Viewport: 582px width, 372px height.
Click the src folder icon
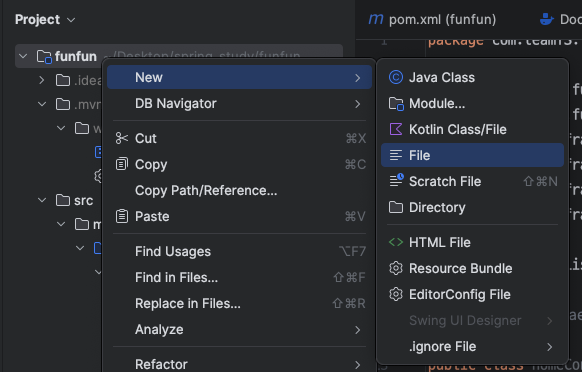tap(63, 200)
